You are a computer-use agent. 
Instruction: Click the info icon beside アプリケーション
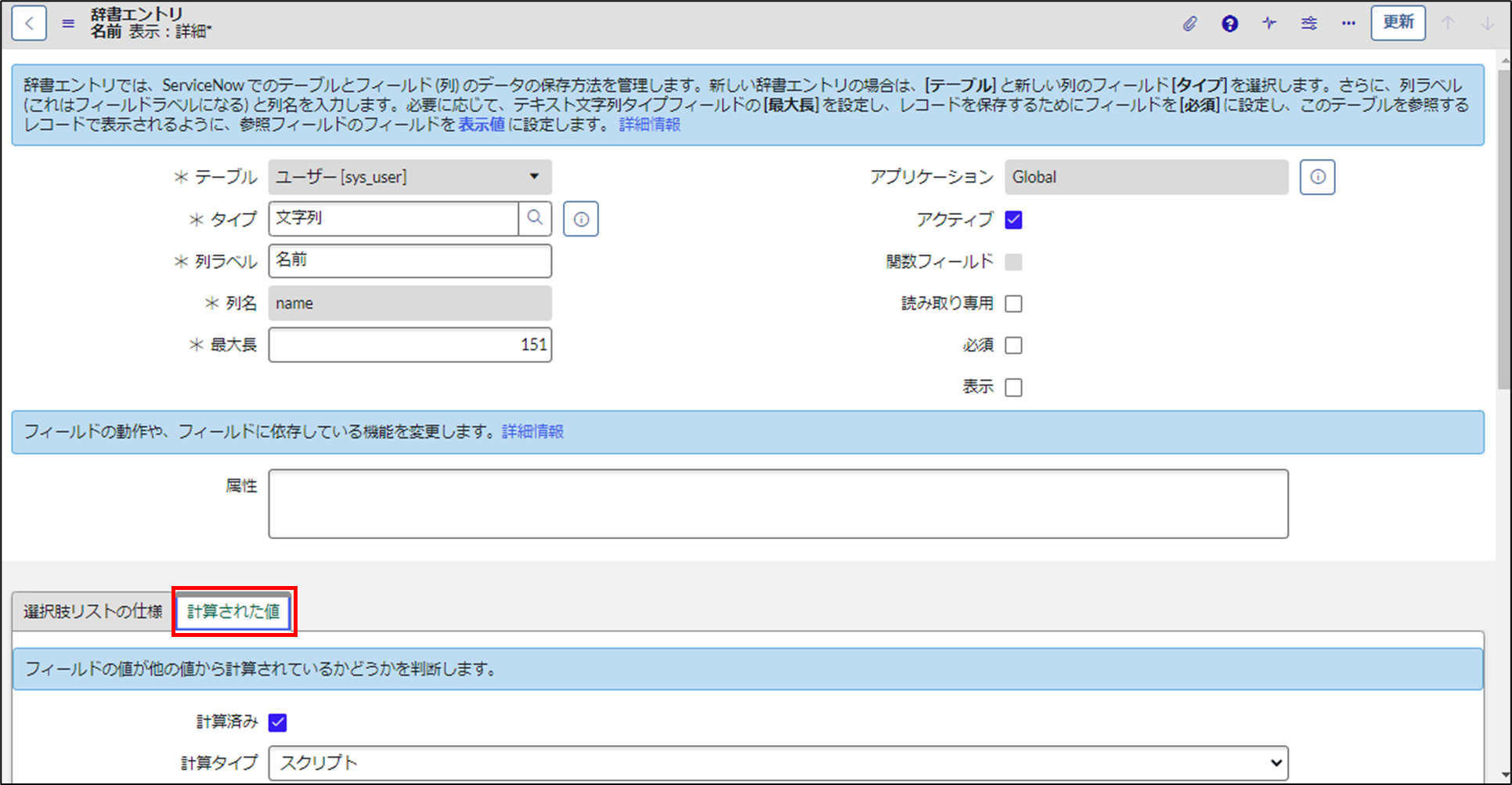(1317, 177)
